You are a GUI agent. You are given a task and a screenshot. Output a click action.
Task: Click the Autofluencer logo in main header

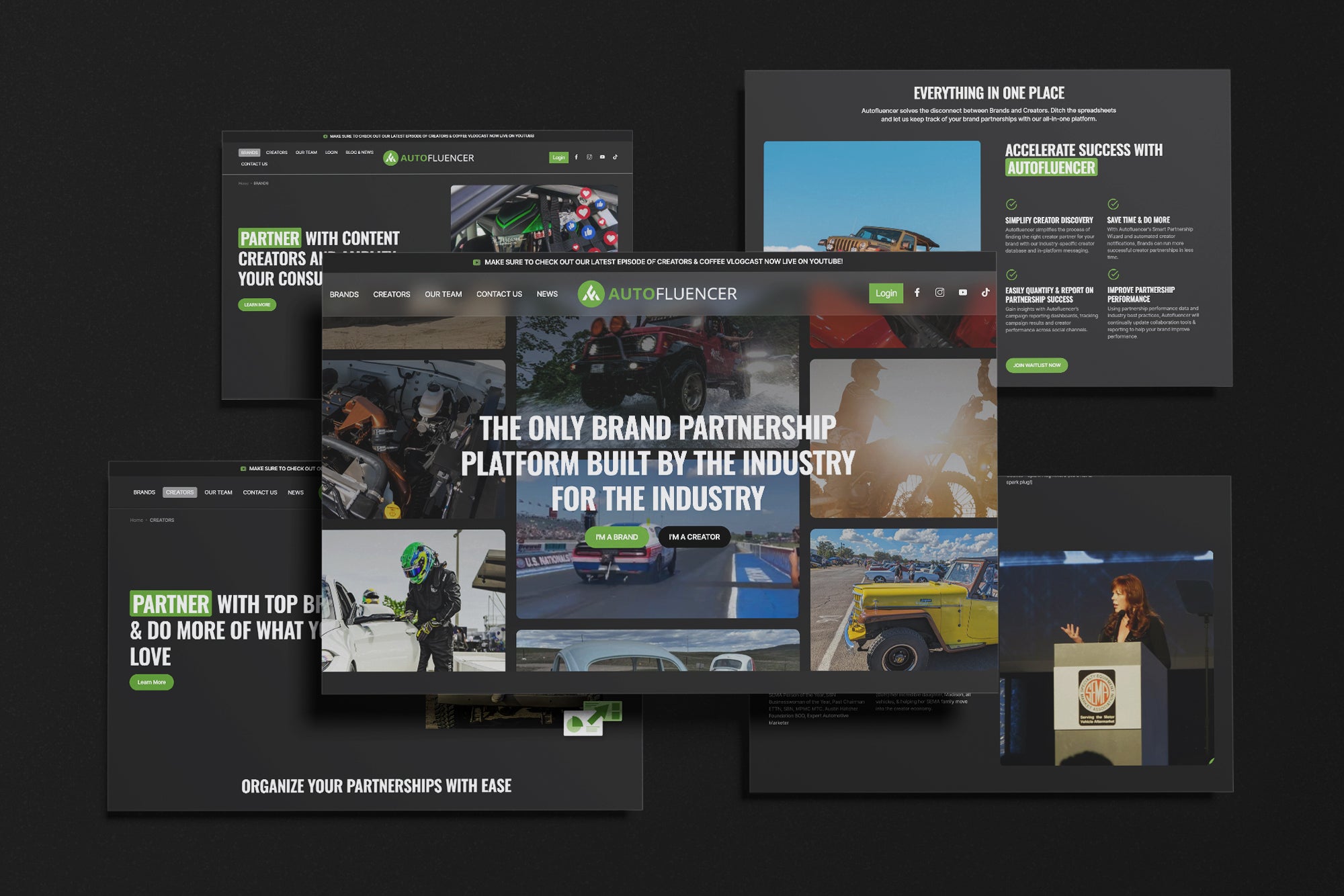click(657, 294)
